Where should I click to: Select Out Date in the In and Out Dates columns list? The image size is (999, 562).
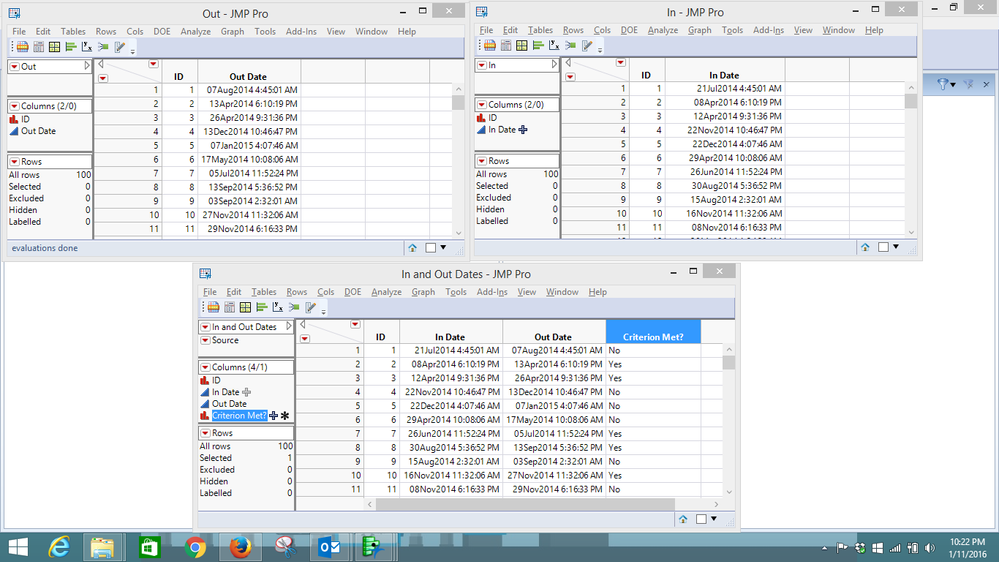point(229,404)
